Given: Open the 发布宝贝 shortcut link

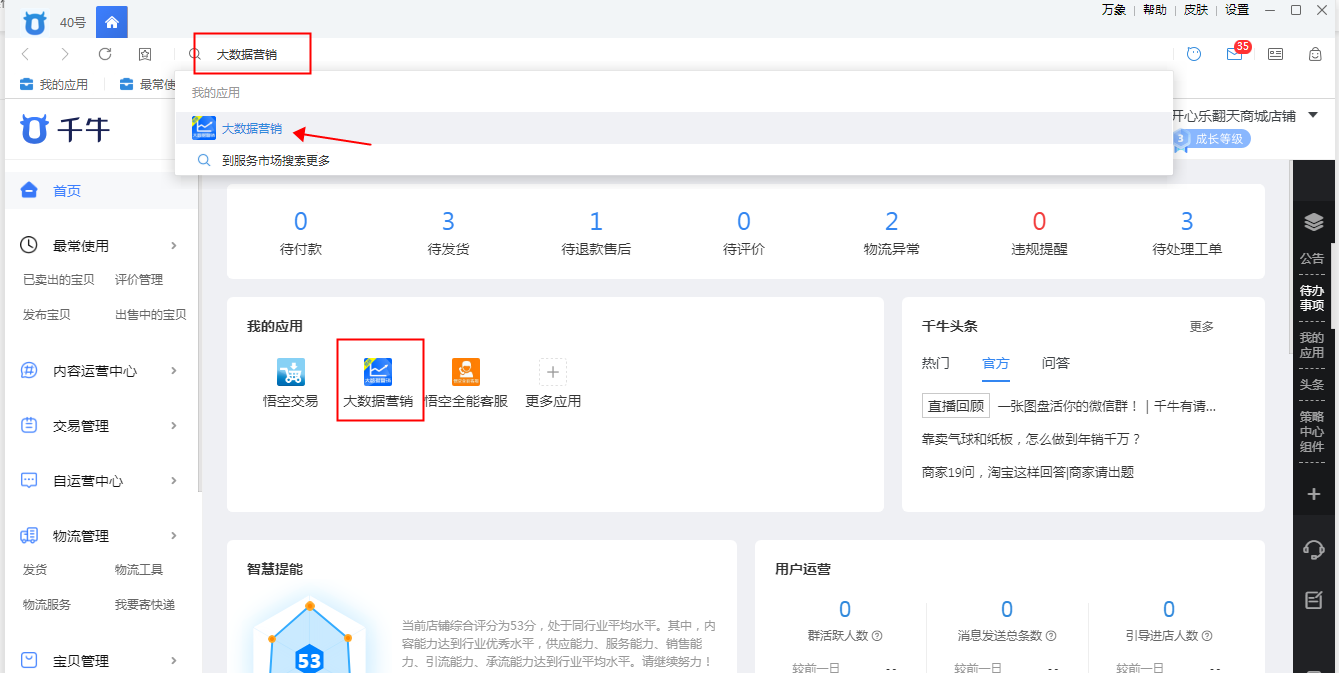Looking at the screenshot, I should [47, 315].
